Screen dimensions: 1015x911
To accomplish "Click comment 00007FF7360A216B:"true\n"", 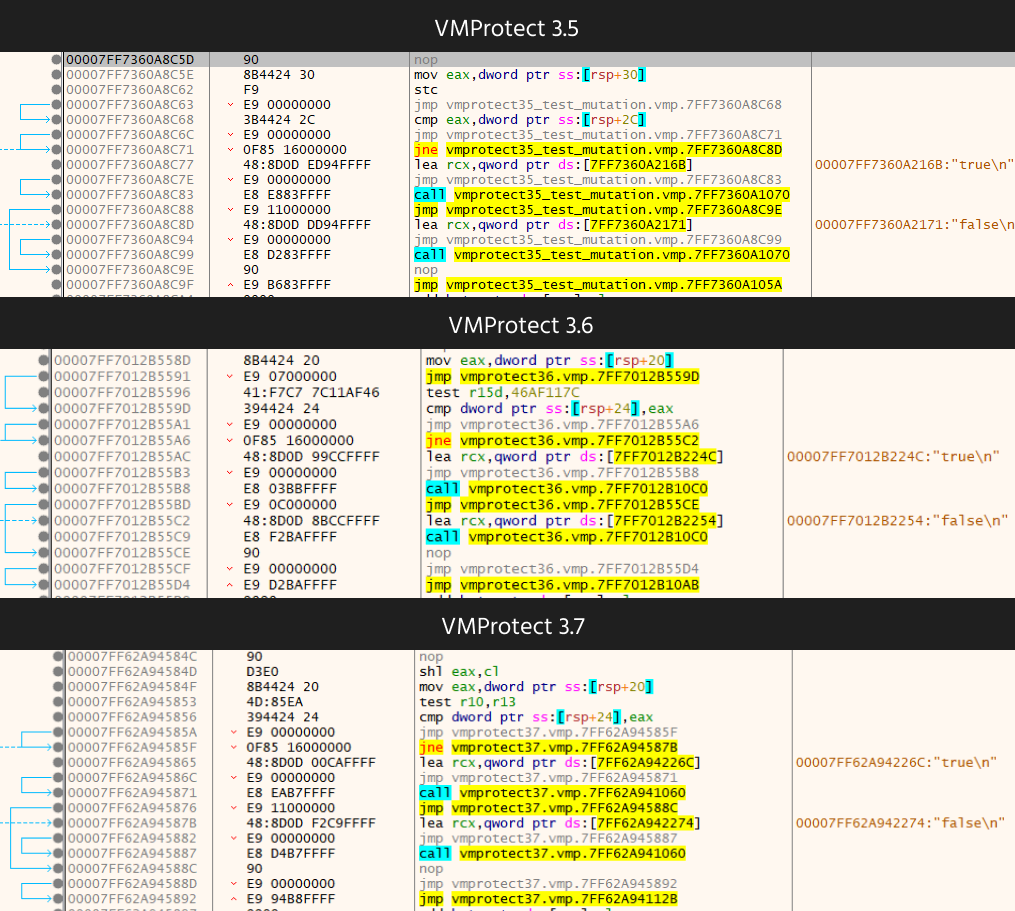I will coord(913,164).
